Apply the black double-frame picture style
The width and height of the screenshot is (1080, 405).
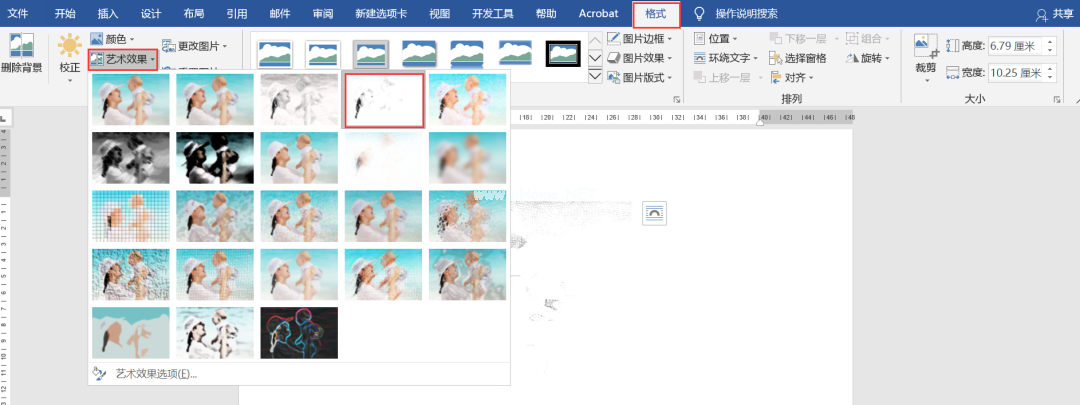pos(563,54)
